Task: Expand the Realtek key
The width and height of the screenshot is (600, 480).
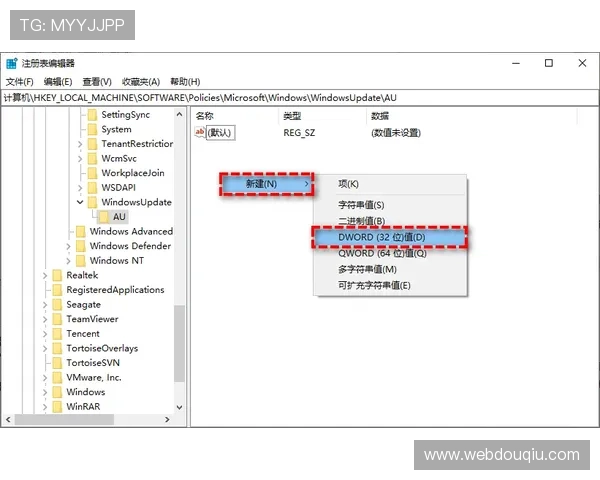Action: tap(44, 276)
